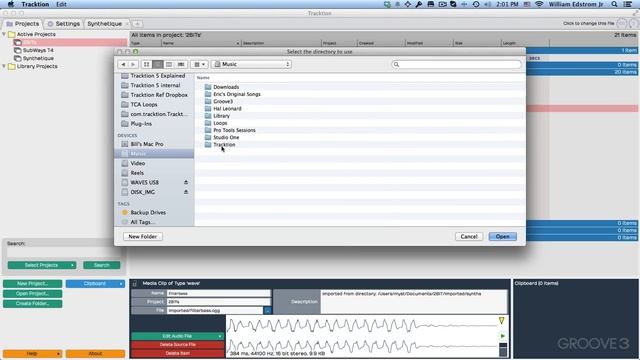Switch file dialog to column view
This screenshot has height=360, width=640.
point(169,64)
